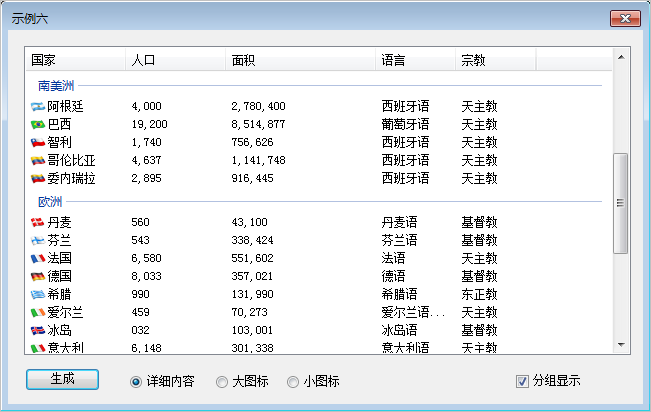The image size is (651, 412).
Task: Click the Chile flag icon beside 智利
Action: pyautogui.click(x=38, y=142)
